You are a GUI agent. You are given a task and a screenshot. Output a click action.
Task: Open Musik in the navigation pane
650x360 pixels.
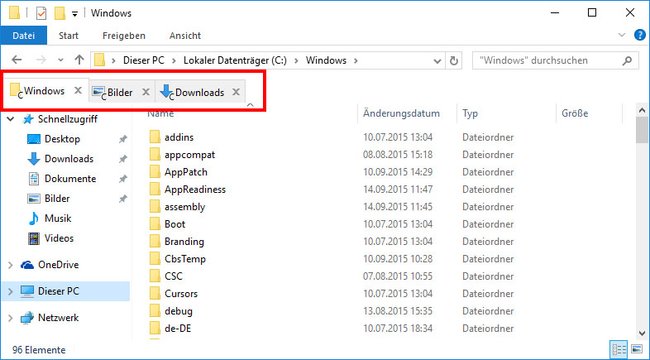pyautogui.click(x=58, y=219)
